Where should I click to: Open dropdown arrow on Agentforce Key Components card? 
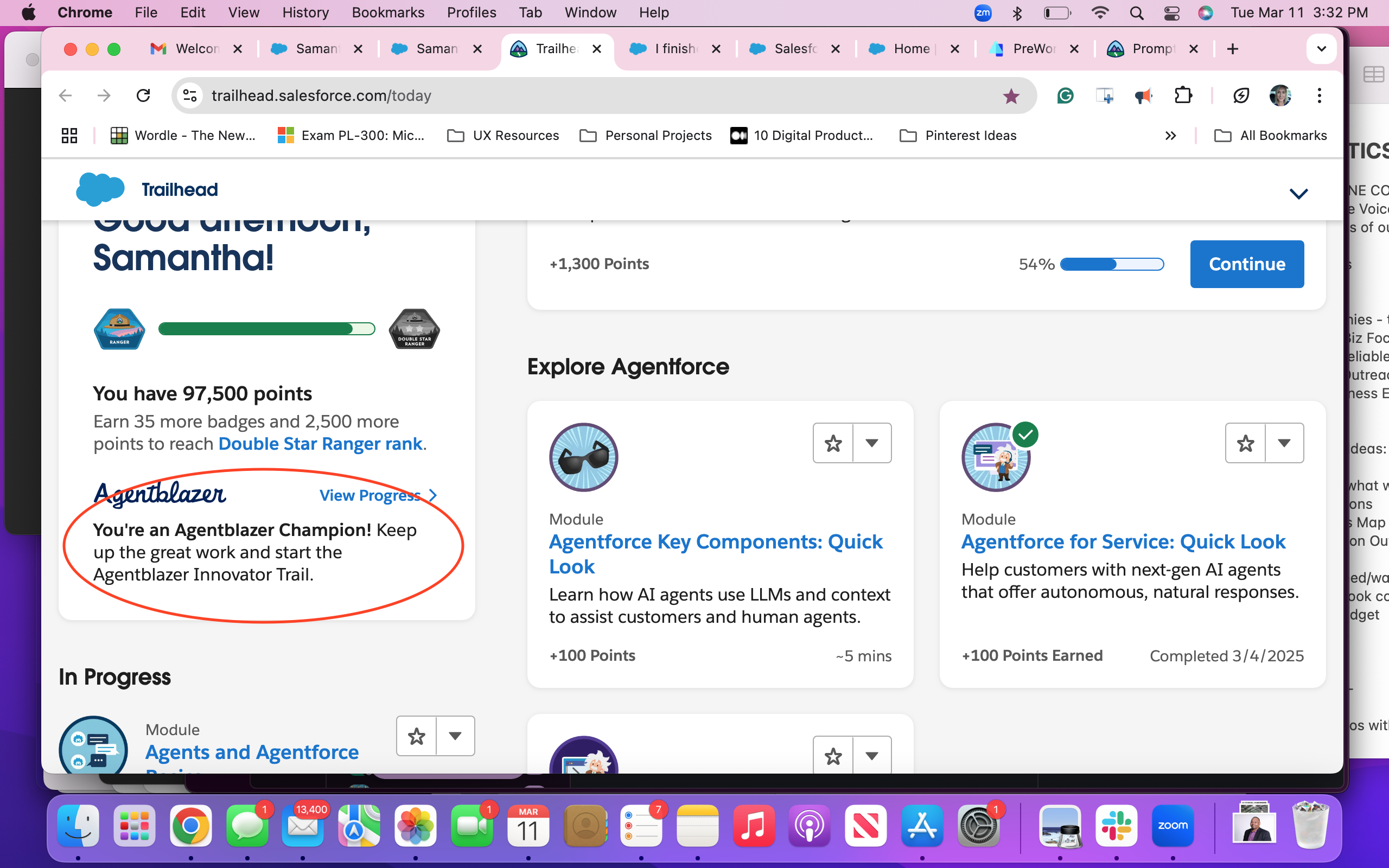pyautogui.click(x=872, y=443)
